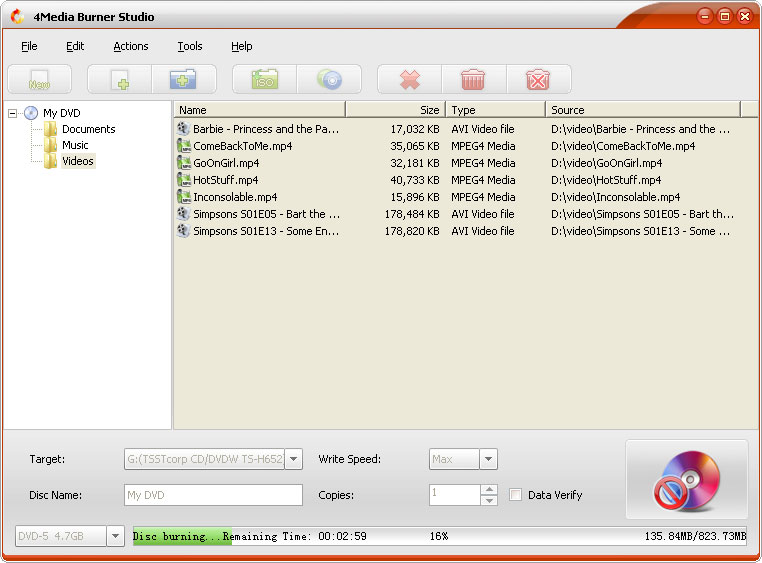Image resolution: width=762 pixels, height=563 pixels.
Task: Click the ISO image toolbar icon
Action: 265,80
